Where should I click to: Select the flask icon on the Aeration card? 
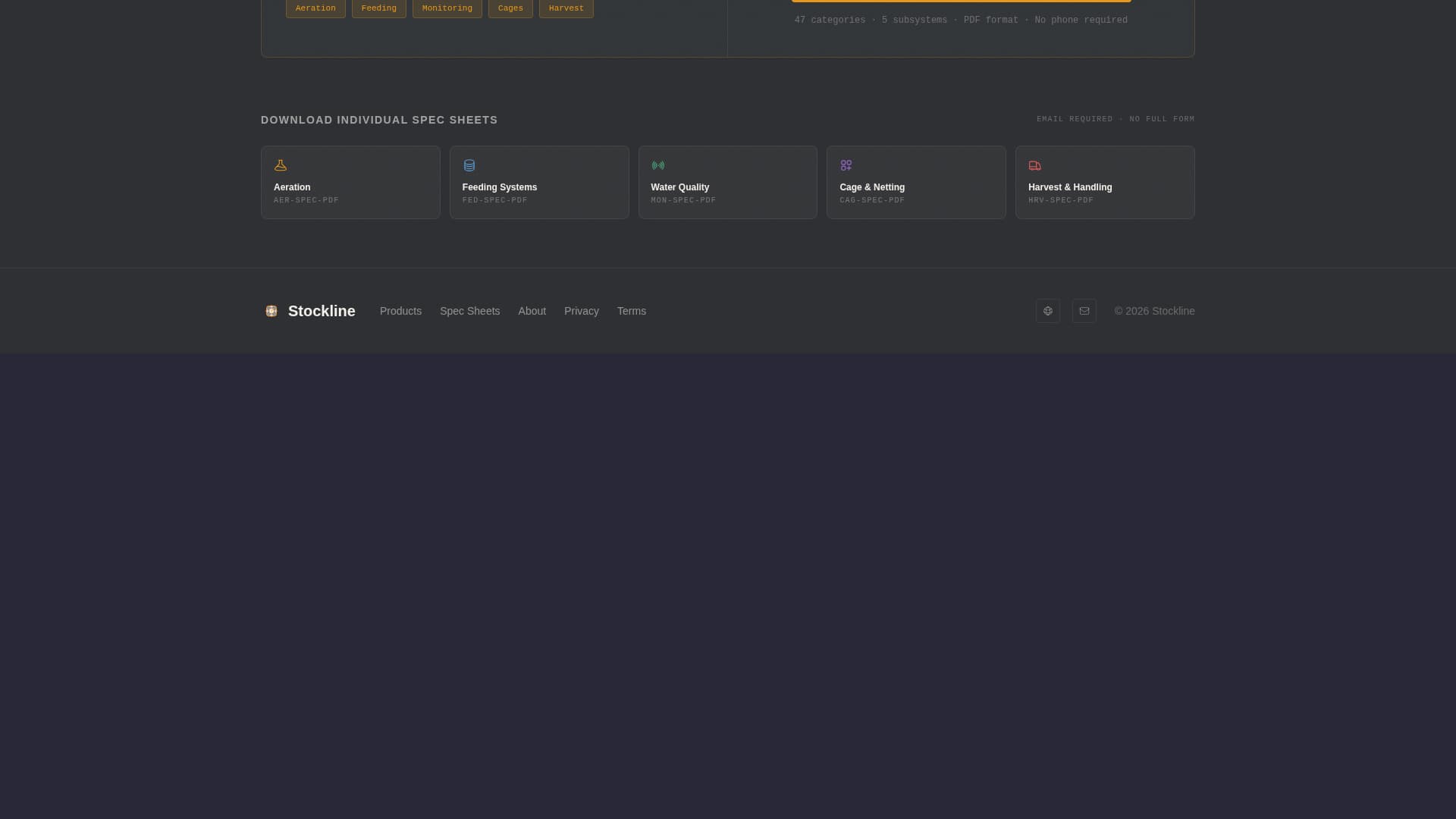pos(280,165)
